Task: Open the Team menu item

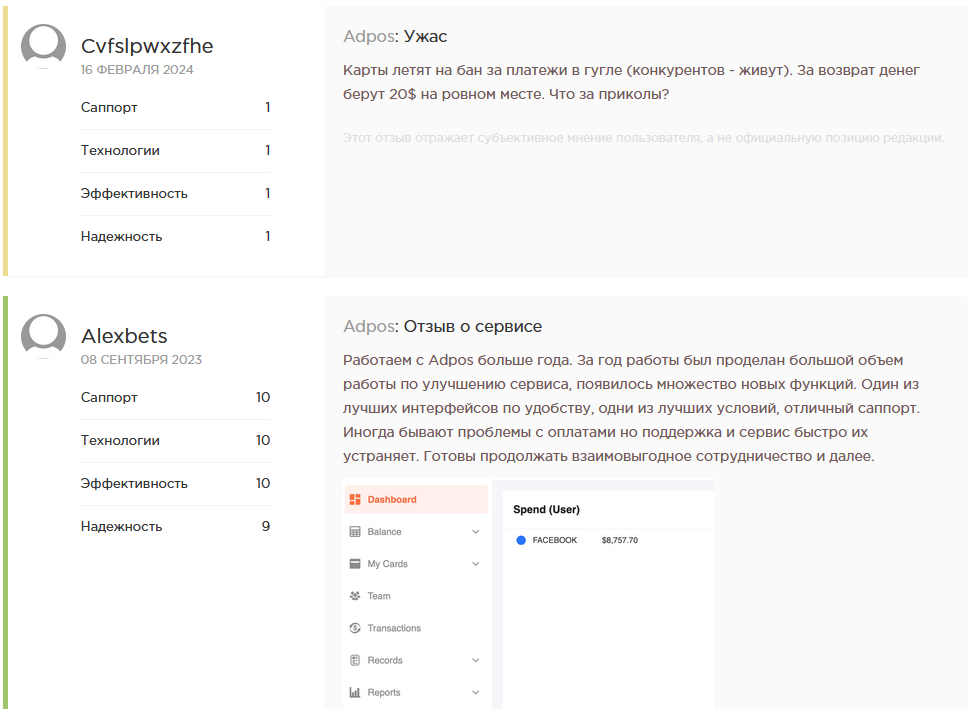Action: pyautogui.click(x=416, y=596)
